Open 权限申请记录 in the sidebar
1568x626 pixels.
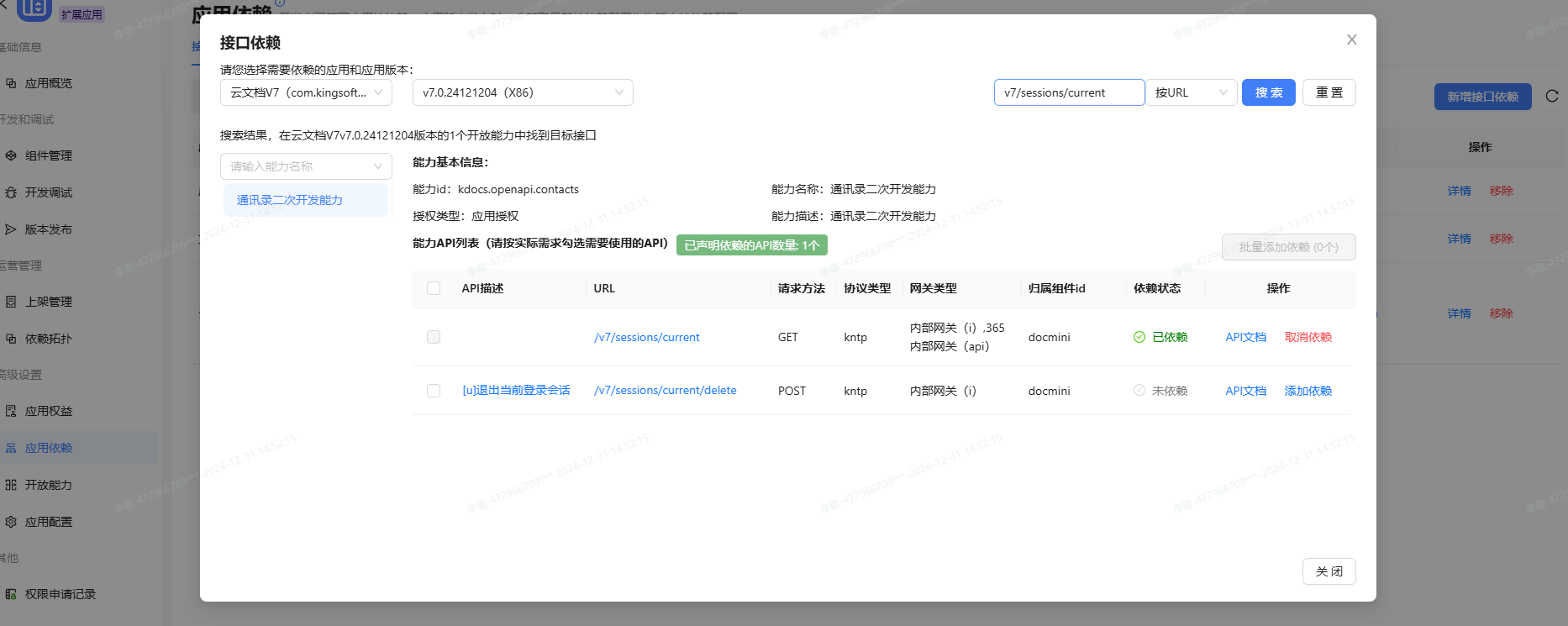[x=61, y=594]
